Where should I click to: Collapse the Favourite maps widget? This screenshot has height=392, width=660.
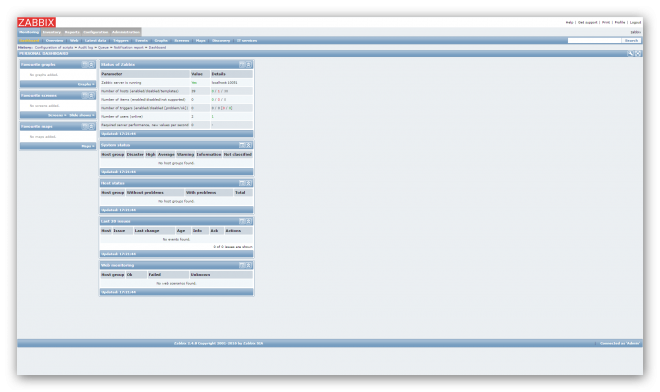pyautogui.click(x=91, y=126)
